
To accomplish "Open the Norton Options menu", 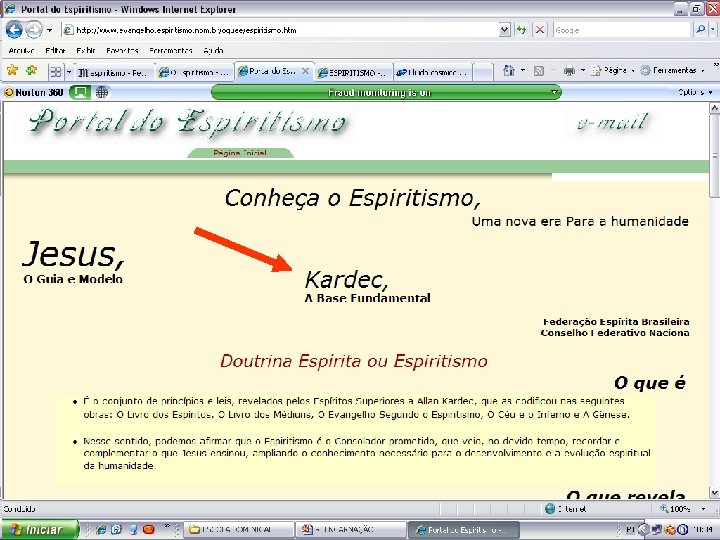I will (x=695, y=92).
